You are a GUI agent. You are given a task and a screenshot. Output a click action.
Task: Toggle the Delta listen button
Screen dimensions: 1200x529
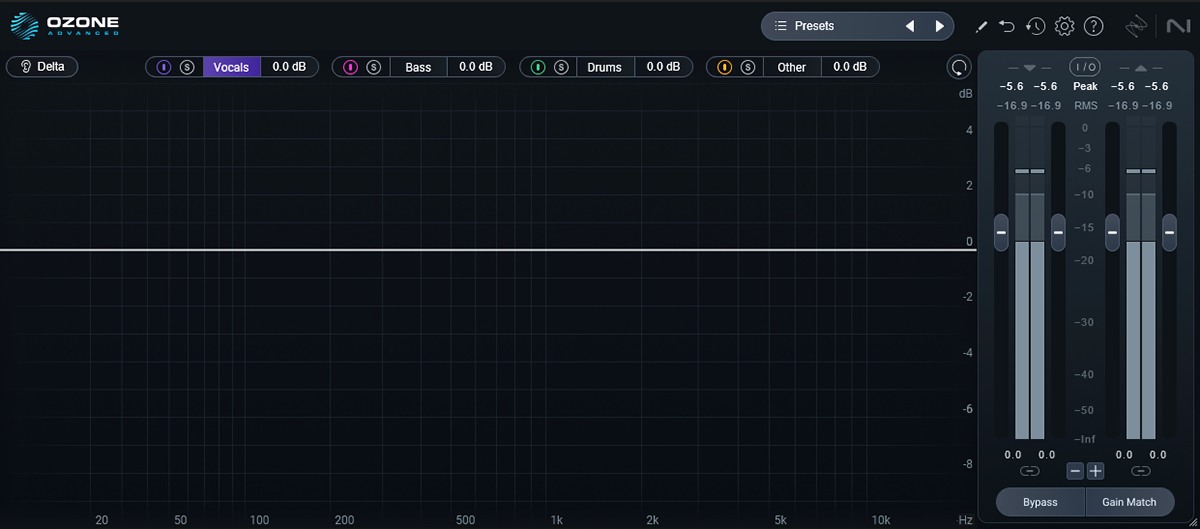click(42, 67)
